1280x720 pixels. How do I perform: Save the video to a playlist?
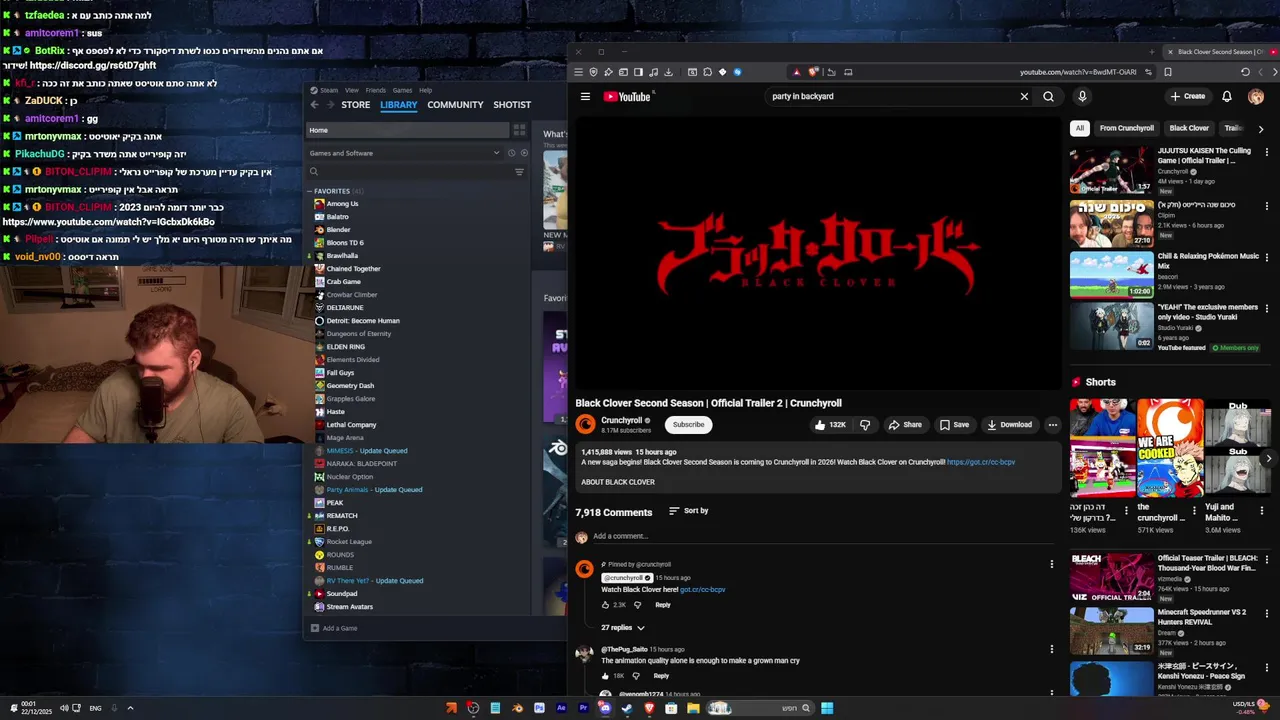pos(954,425)
